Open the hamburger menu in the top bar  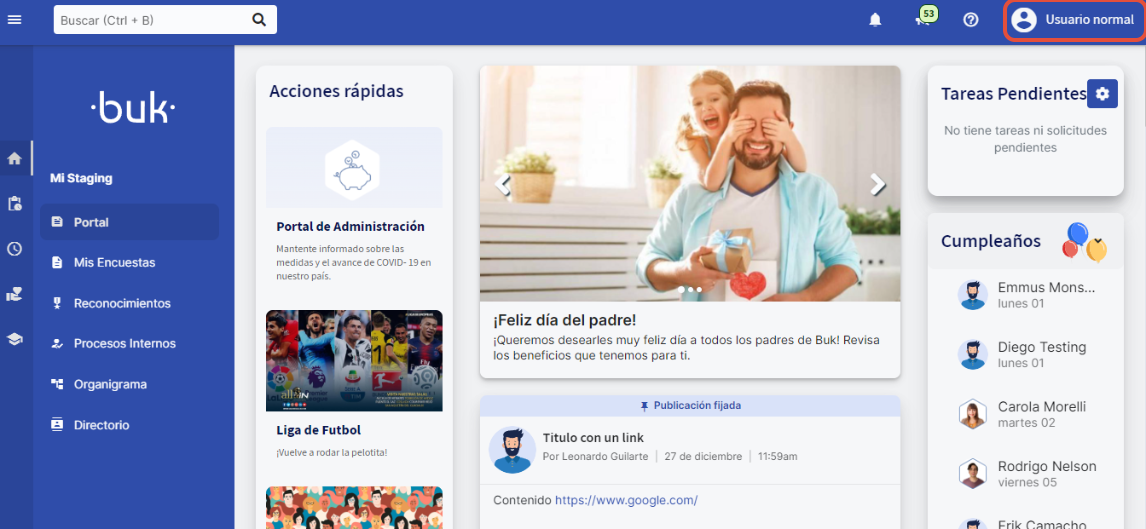pyautogui.click(x=14, y=20)
